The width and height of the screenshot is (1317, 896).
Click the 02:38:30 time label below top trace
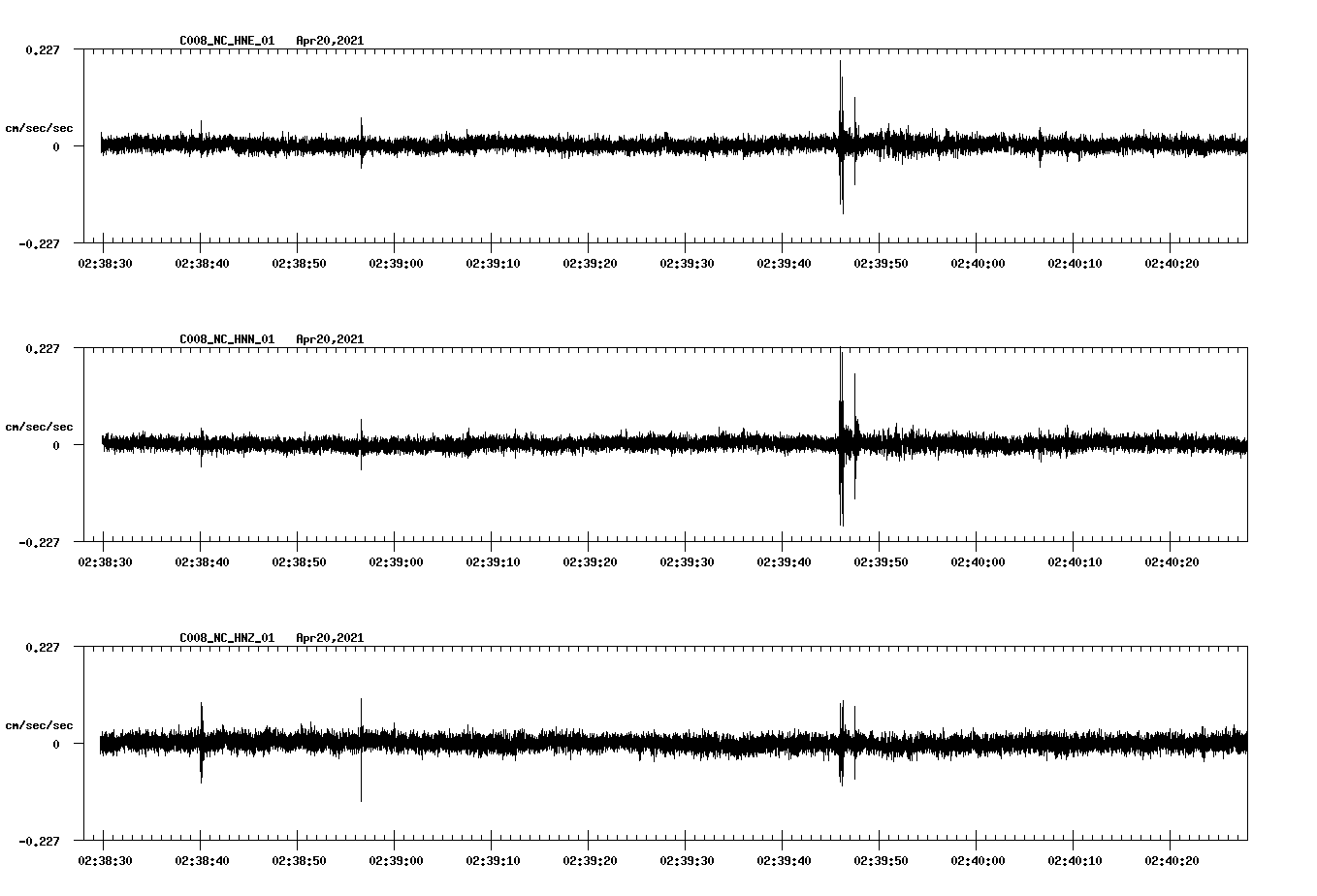point(104,262)
